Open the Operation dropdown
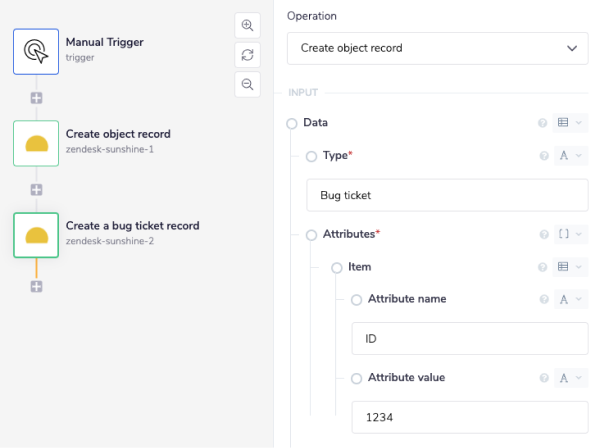 438,48
